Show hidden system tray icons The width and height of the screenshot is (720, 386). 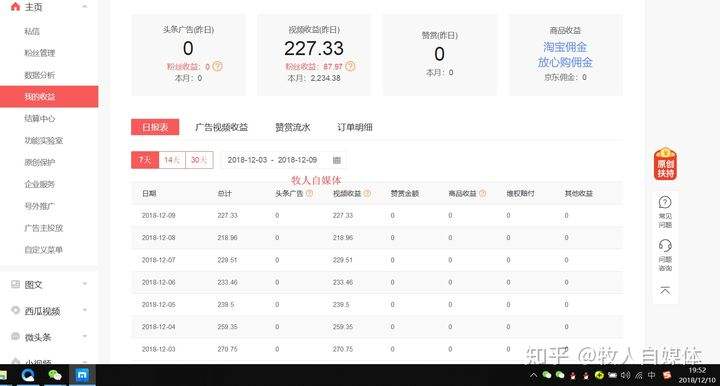click(533, 375)
